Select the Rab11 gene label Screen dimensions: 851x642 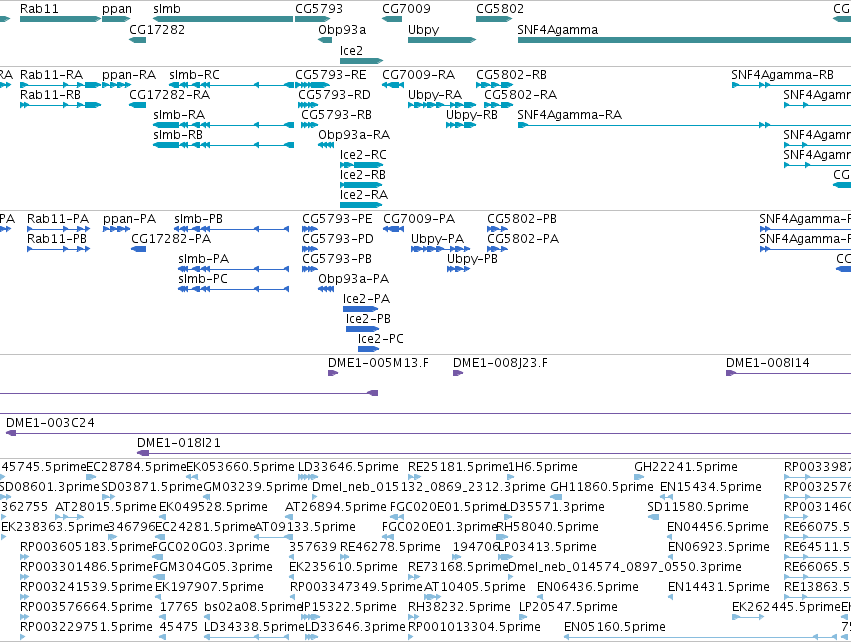(39, 9)
